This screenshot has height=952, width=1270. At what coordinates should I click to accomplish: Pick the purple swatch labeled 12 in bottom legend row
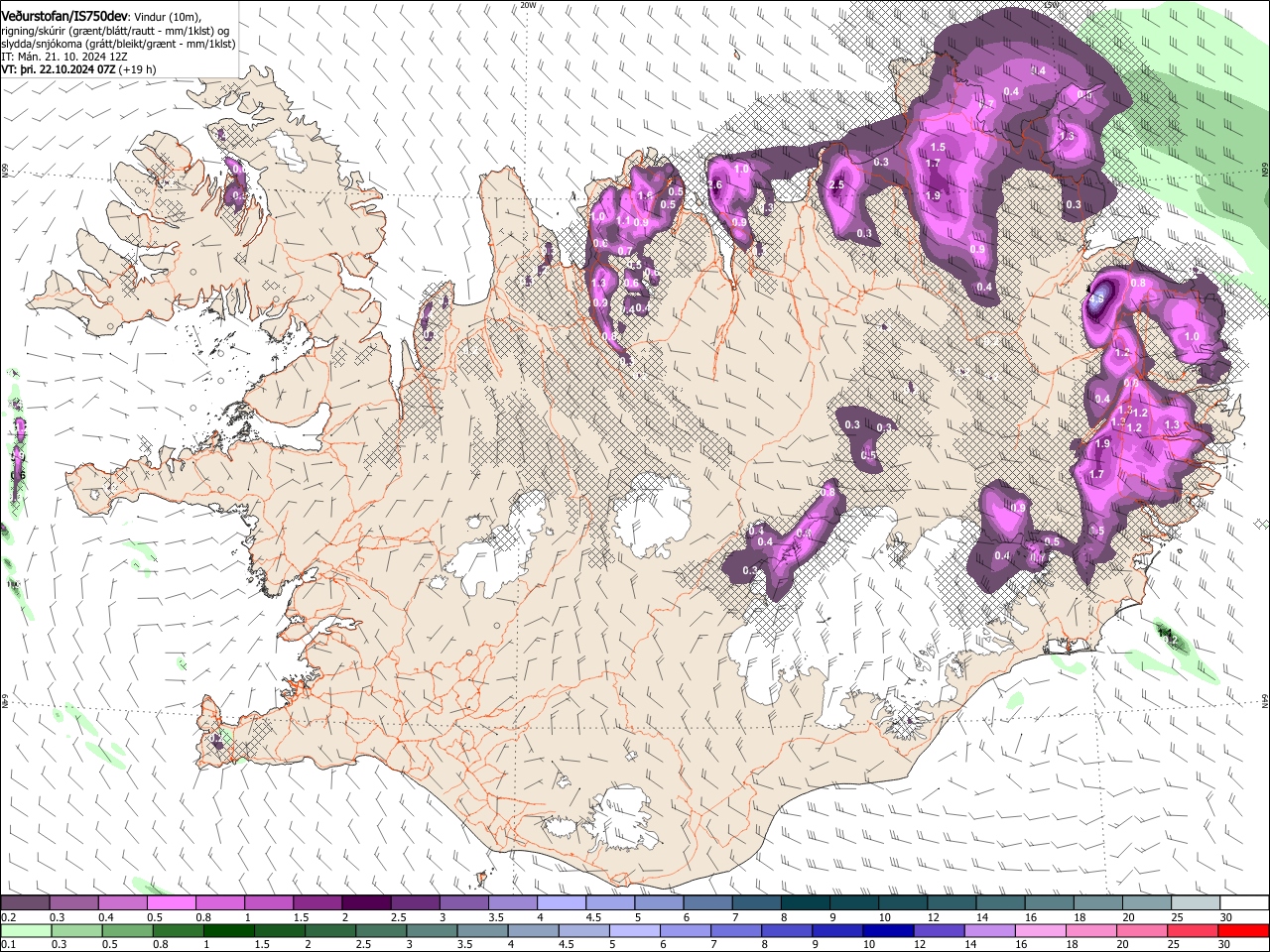coord(940,930)
